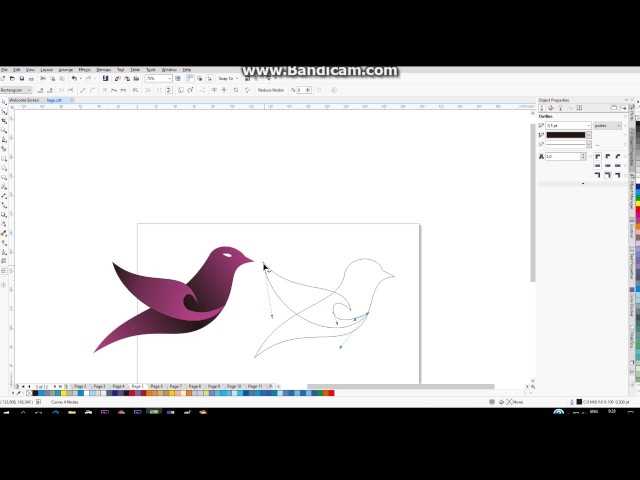Click the Reduce Nodes button
This screenshot has height=480, width=640.
271,90
